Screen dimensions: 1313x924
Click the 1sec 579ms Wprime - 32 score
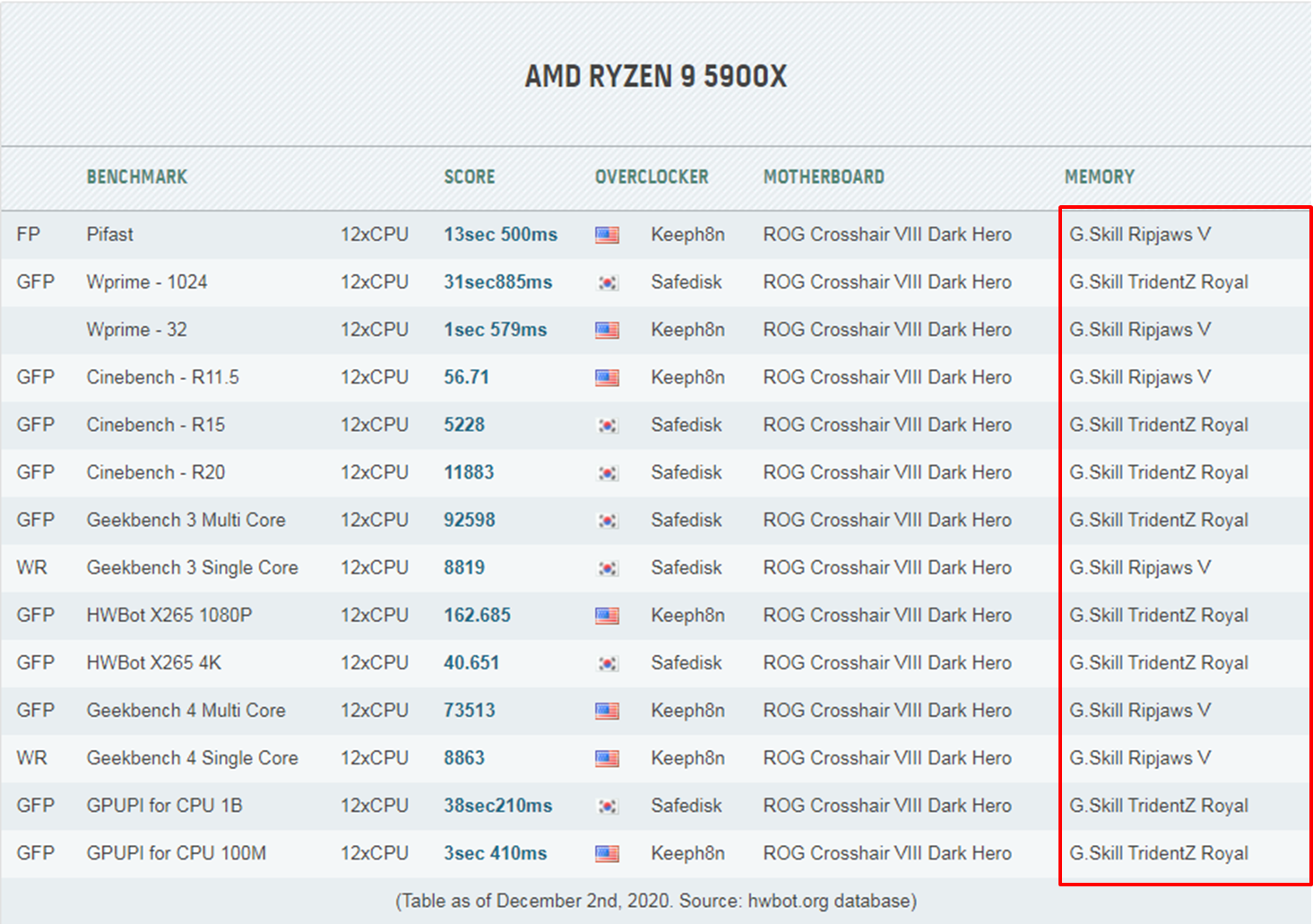[495, 330]
